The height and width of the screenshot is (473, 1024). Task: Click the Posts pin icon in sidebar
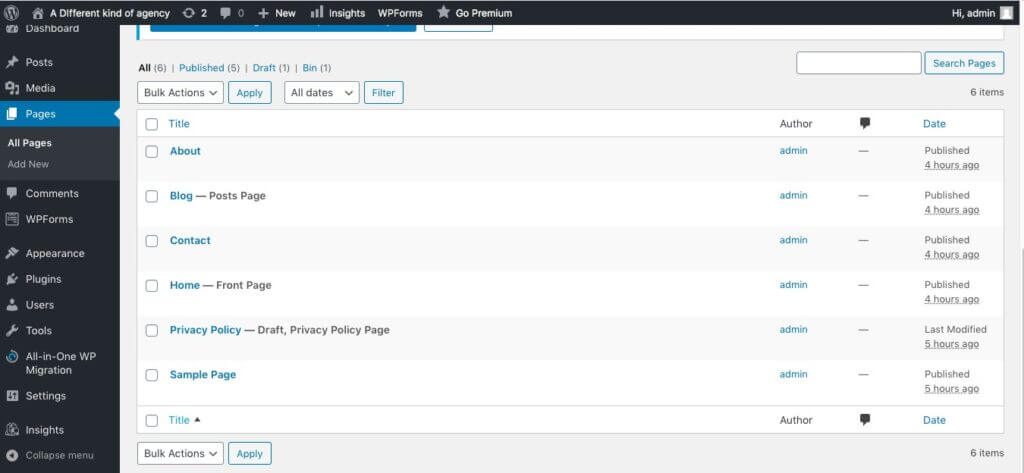(x=12, y=62)
